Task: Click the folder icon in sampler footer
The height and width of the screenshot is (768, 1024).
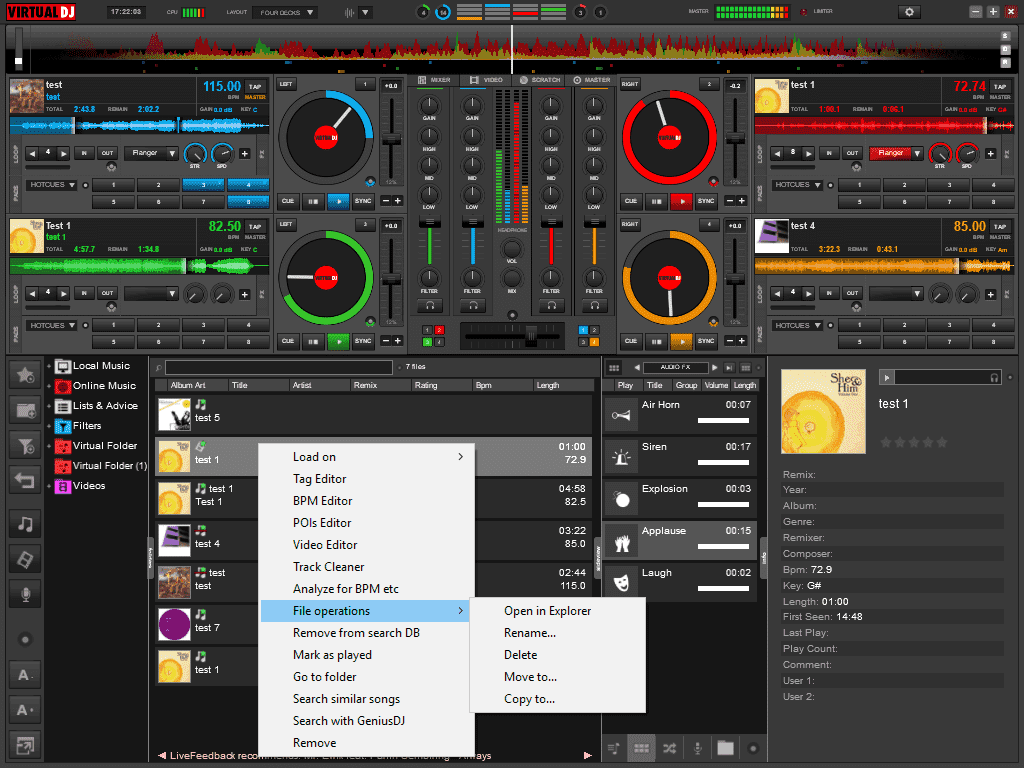Action: (x=725, y=748)
